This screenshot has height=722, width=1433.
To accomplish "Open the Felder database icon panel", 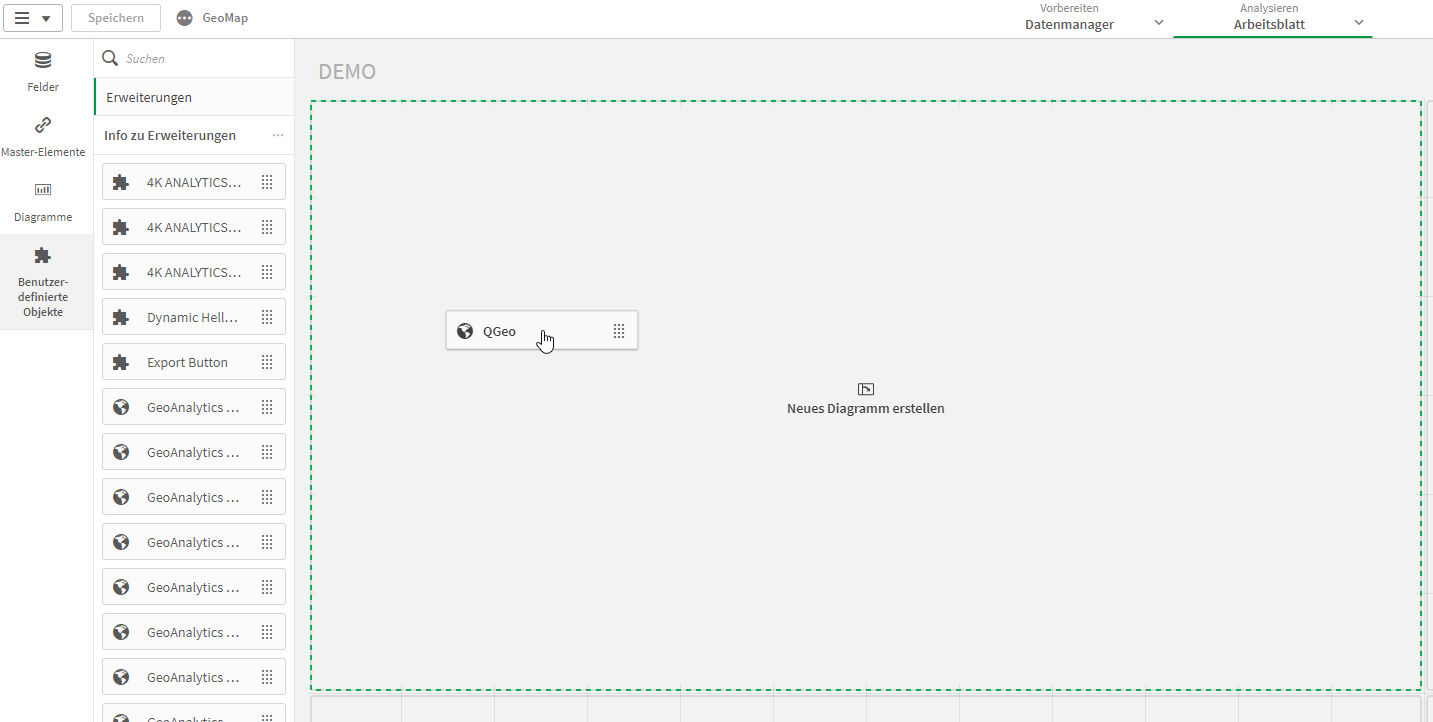I will [43, 62].
